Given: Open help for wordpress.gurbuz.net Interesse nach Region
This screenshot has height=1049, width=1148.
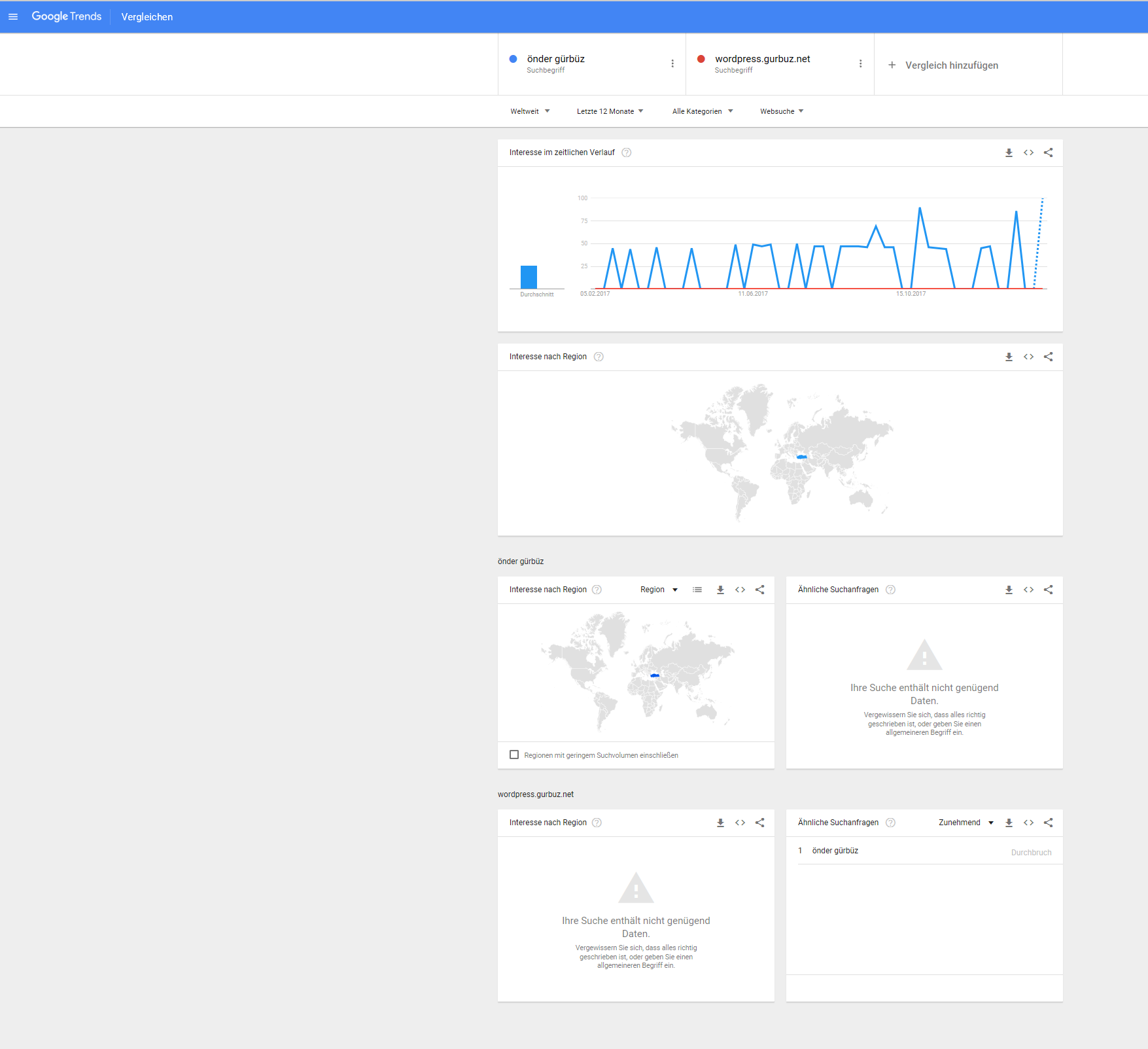Looking at the screenshot, I should [x=597, y=823].
